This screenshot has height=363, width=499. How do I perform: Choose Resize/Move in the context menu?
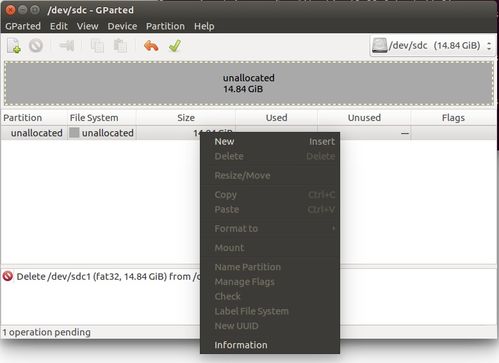(x=270, y=176)
